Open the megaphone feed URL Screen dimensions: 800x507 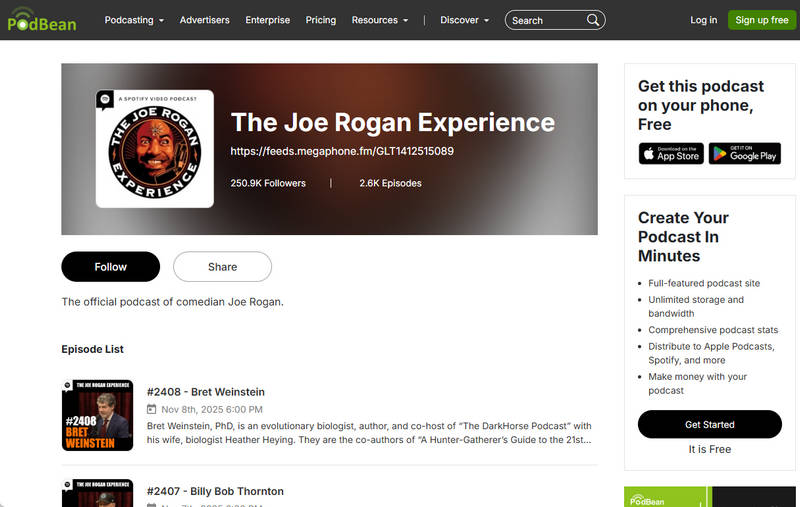click(x=342, y=151)
